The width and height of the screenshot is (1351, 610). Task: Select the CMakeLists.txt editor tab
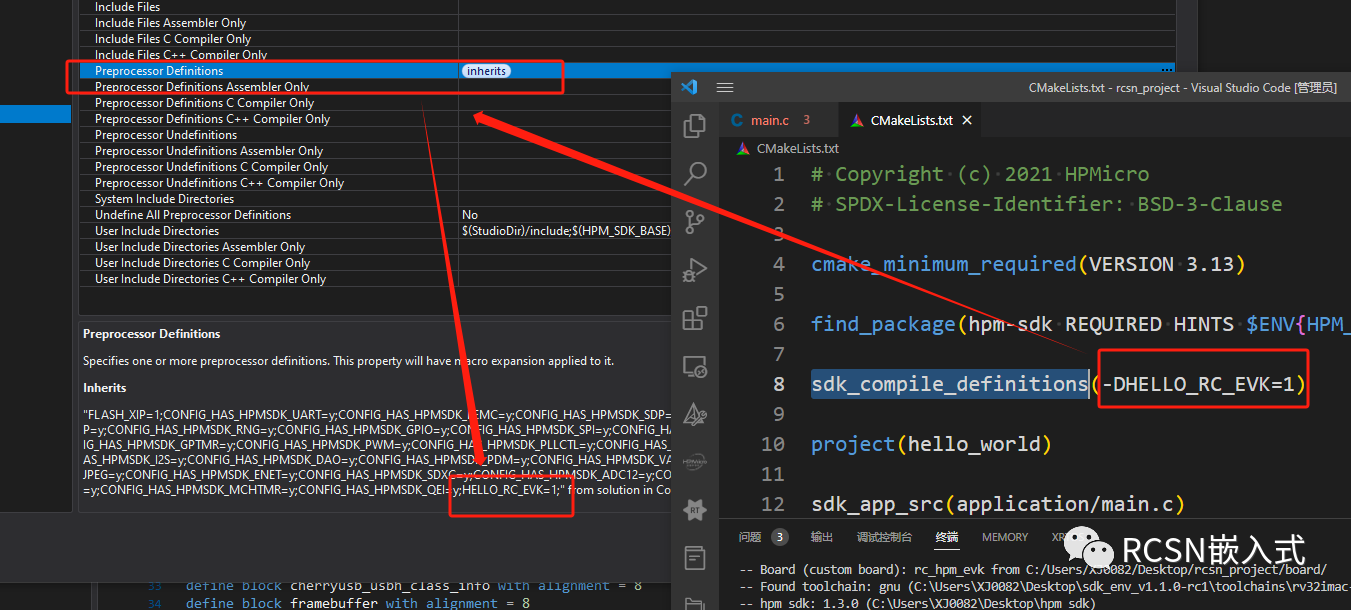pyautogui.click(x=910, y=120)
